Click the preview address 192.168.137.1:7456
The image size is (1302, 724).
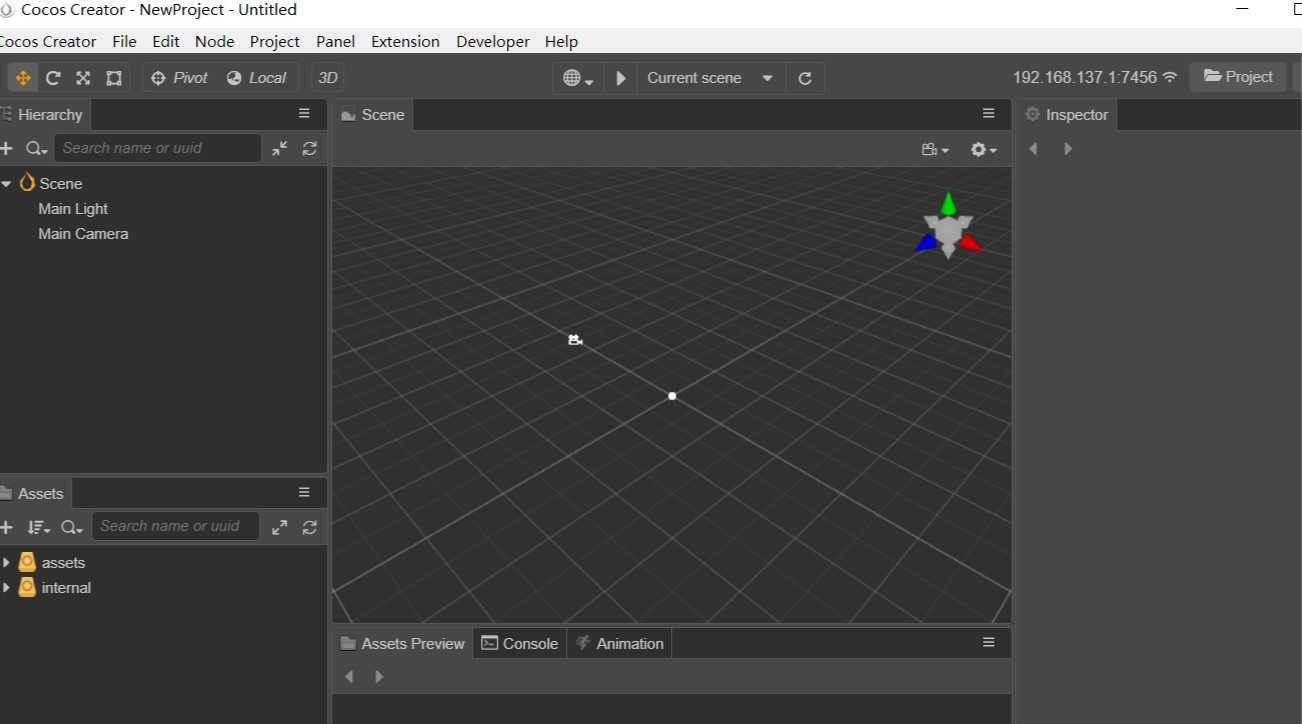click(1085, 77)
